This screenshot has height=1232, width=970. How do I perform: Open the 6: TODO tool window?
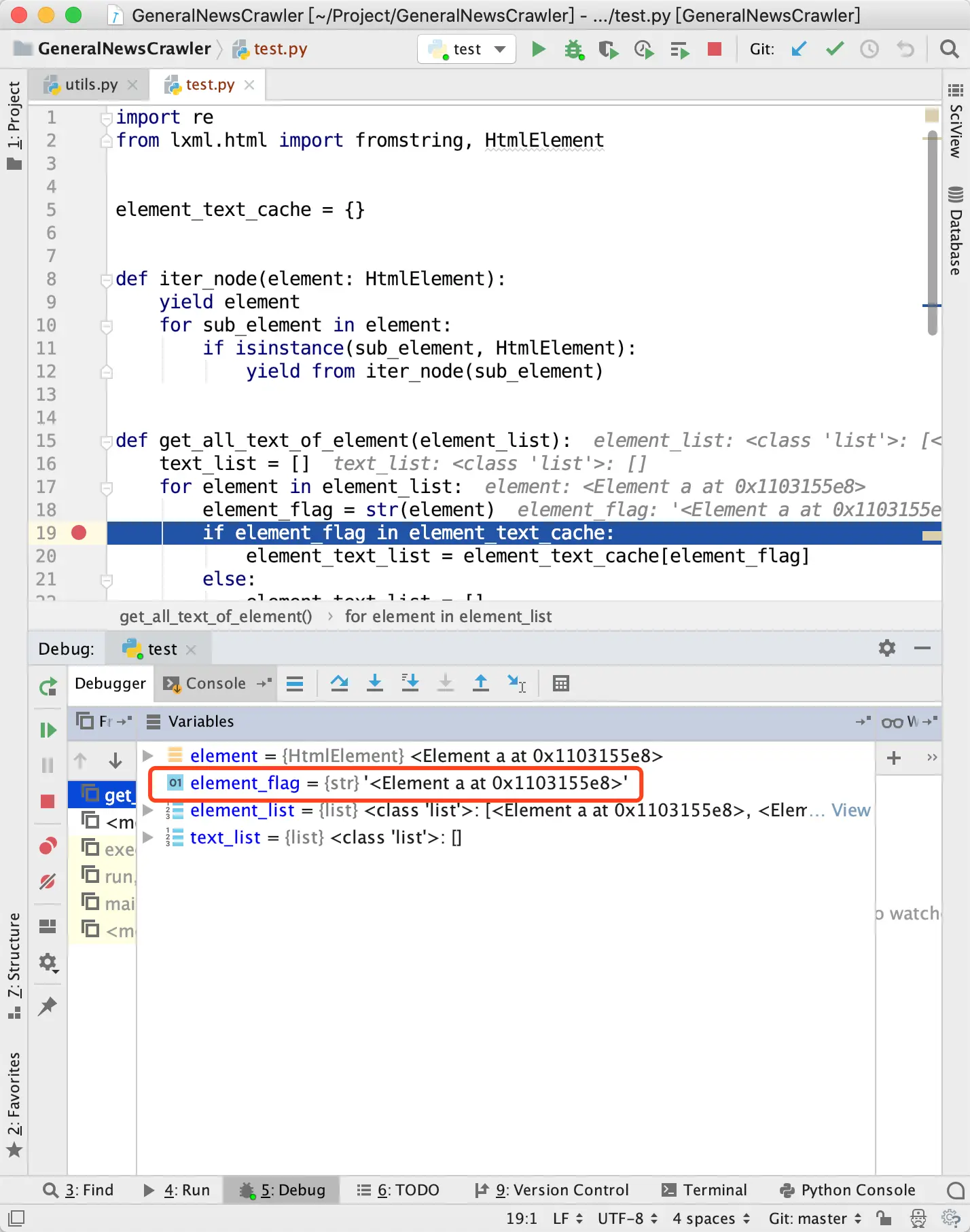point(398,1190)
